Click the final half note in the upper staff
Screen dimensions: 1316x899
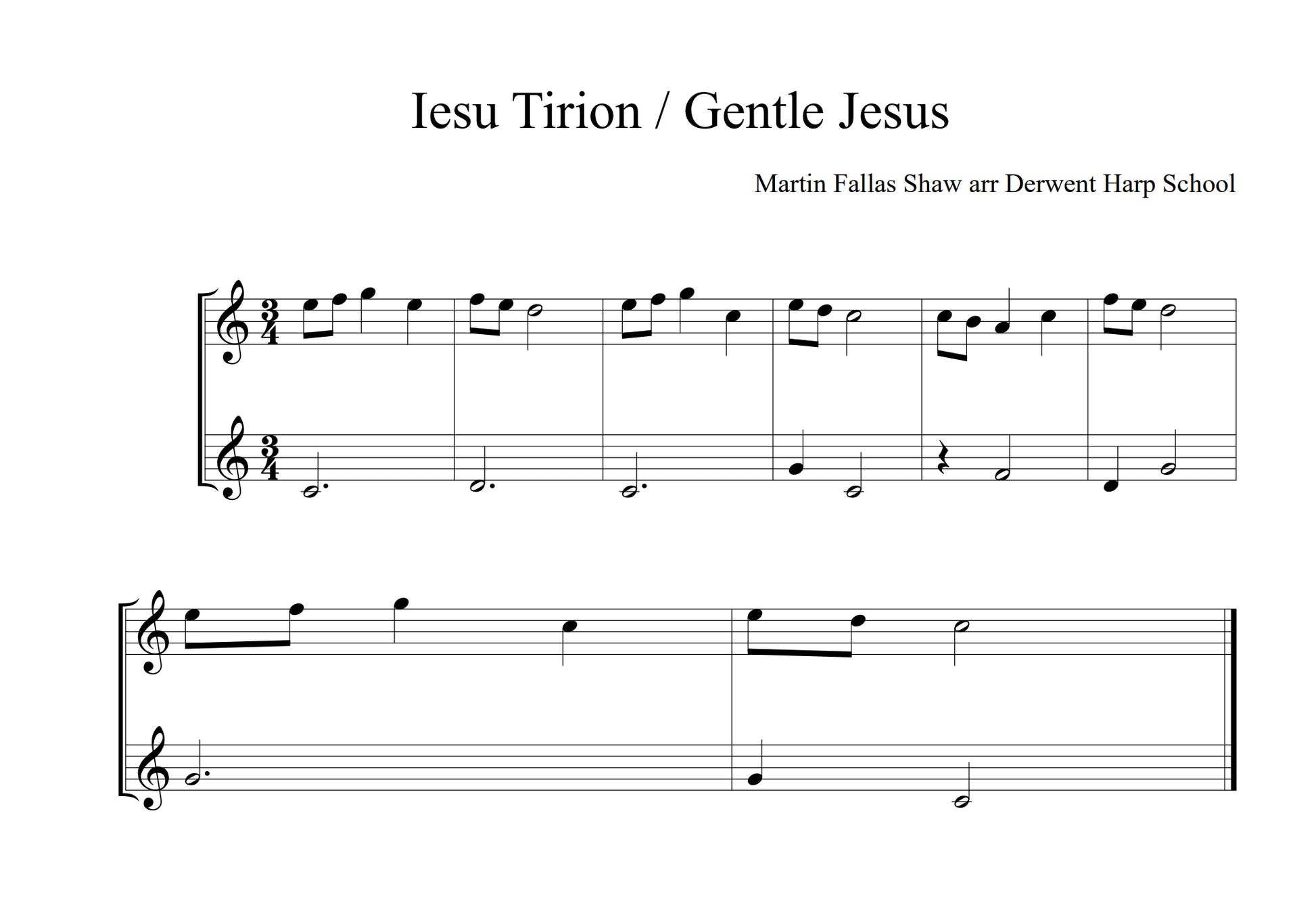[x=960, y=626]
